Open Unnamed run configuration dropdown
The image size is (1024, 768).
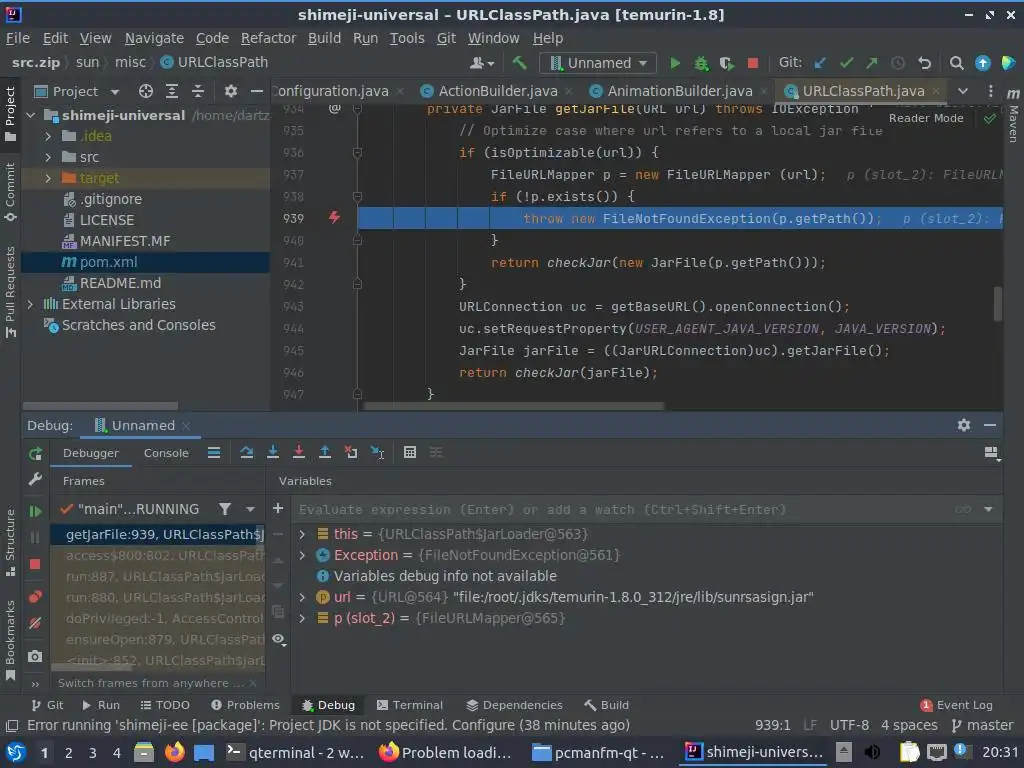coord(598,63)
